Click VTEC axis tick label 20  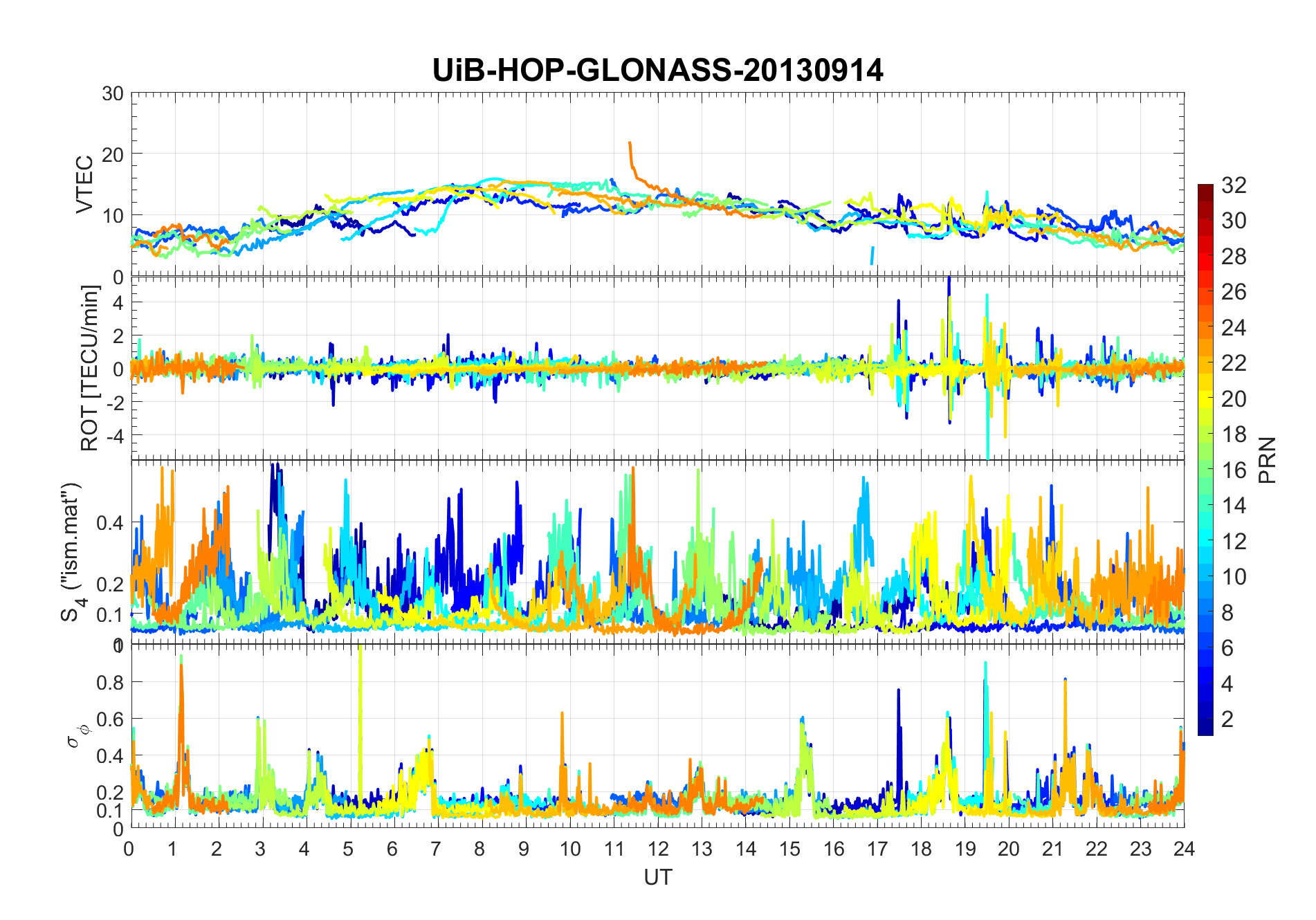(x=113, y=155)
